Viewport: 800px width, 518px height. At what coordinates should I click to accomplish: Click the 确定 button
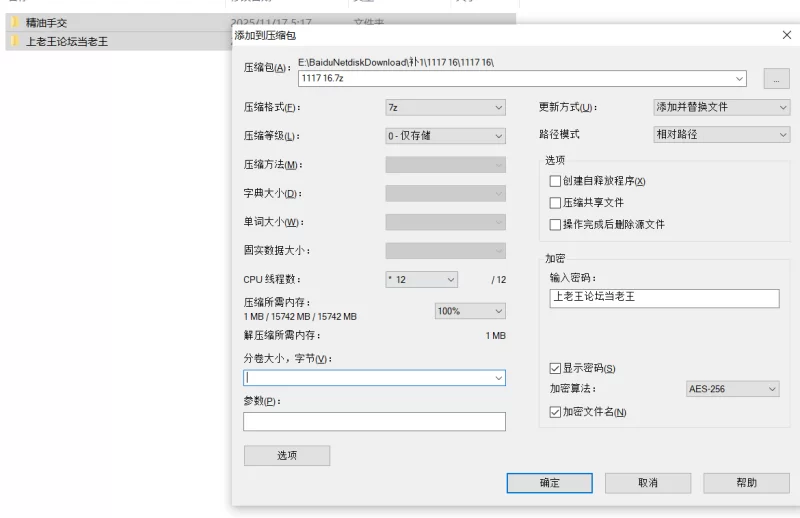click(x=549, y=483)
